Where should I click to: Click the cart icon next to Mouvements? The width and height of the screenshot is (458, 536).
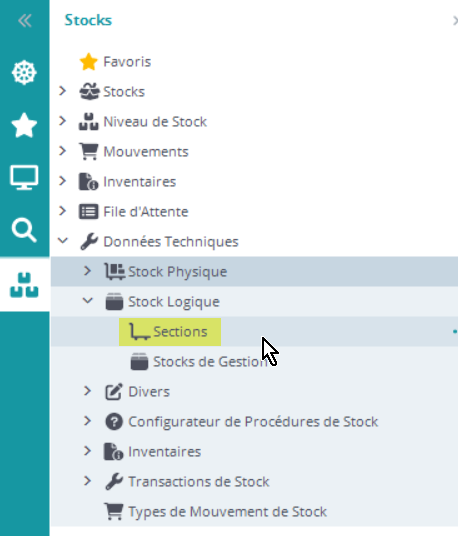89,151
